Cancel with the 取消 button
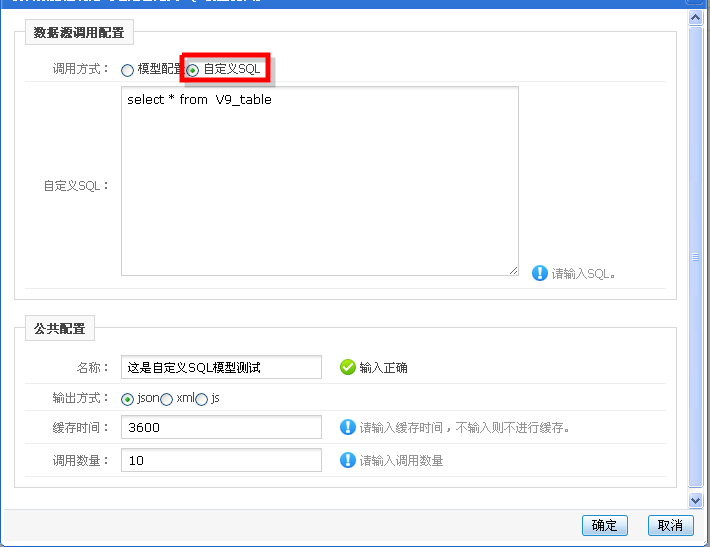 coord(671,525)
